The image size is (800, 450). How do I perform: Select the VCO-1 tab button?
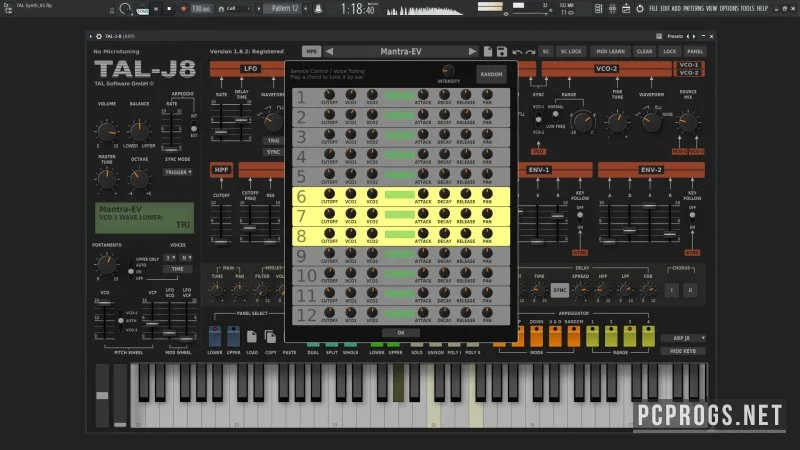[x=689, y=65]
